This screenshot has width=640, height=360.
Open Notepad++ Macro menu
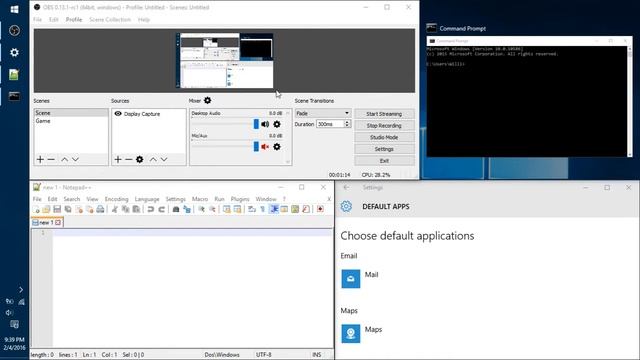pyautogui.click(x=200, y=199)
